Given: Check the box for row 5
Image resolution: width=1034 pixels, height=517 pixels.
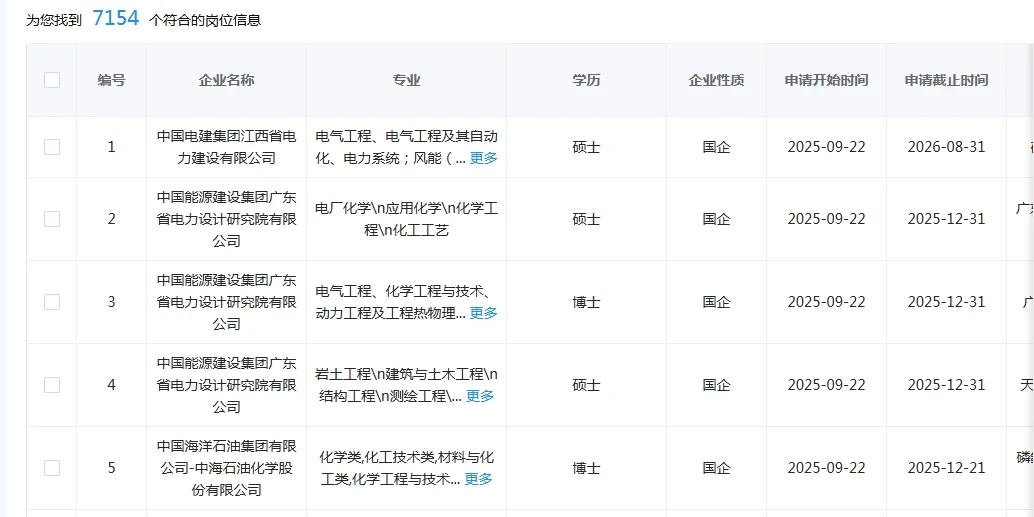Looking at the screenshot, I should pyautogui.click(x=52, y=468).
